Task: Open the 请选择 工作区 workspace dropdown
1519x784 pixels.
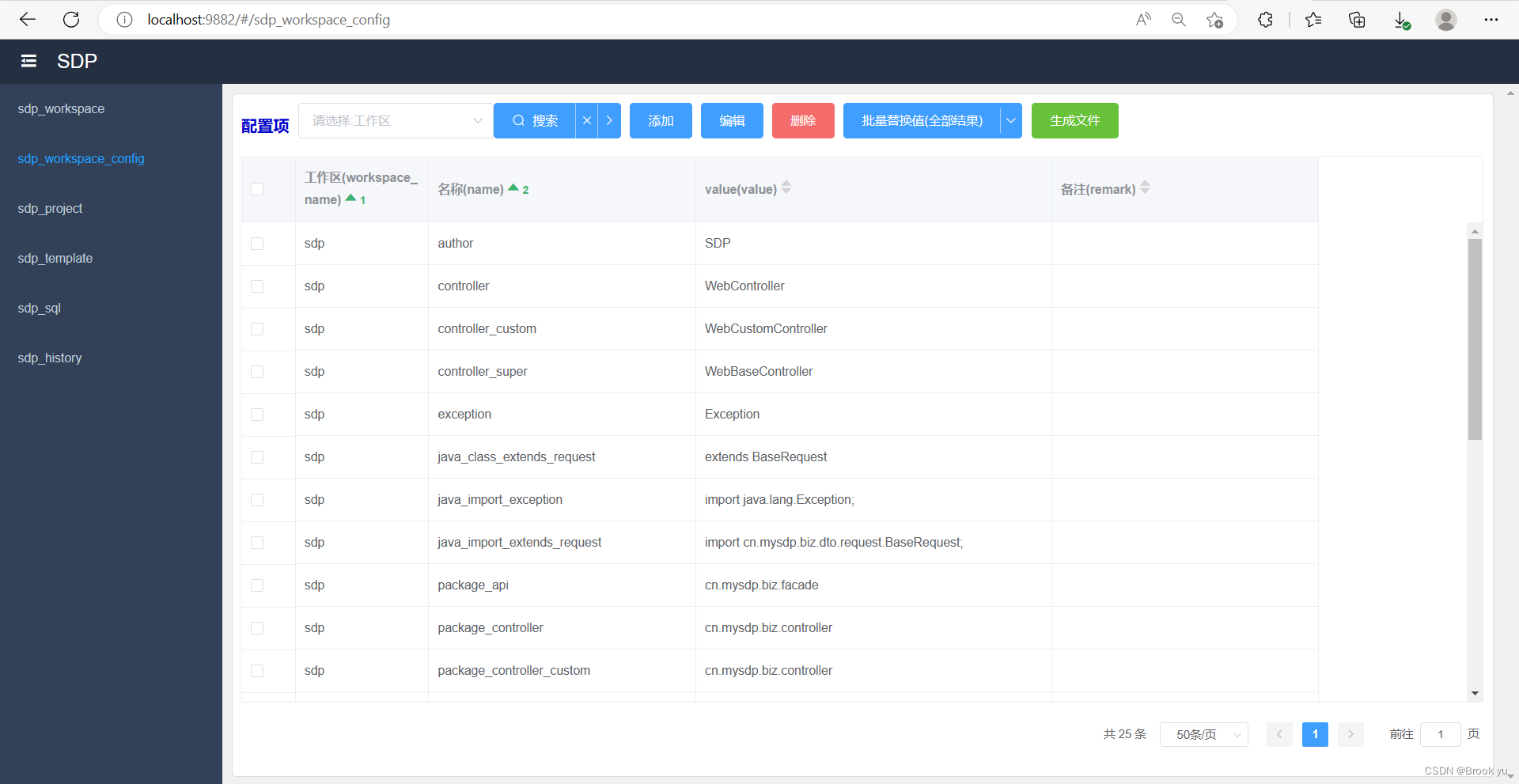Action: point(396,120)
